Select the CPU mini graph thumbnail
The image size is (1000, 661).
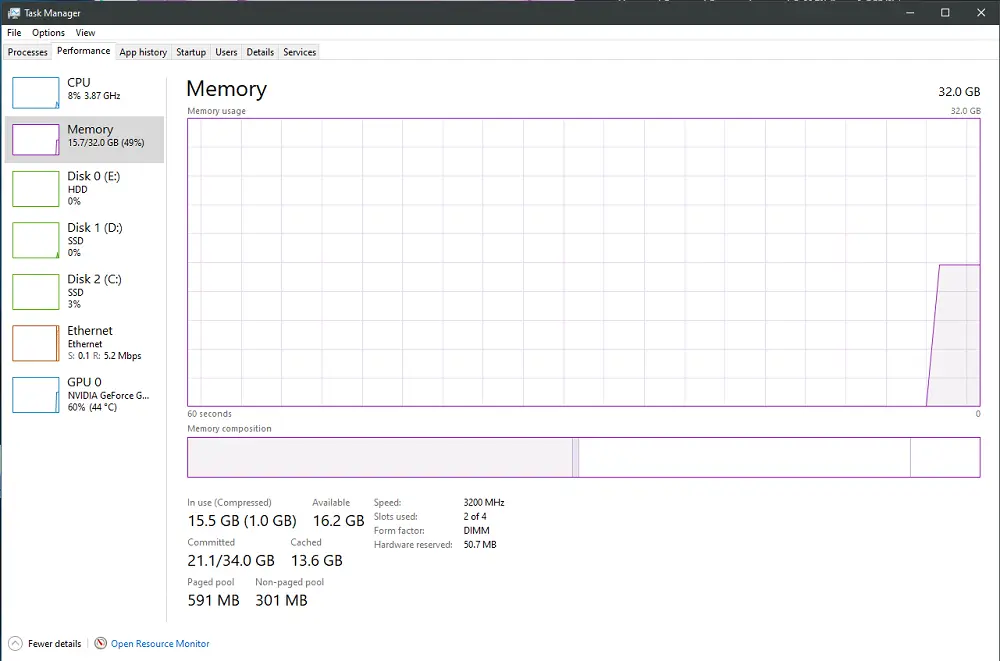pos(36,92)
